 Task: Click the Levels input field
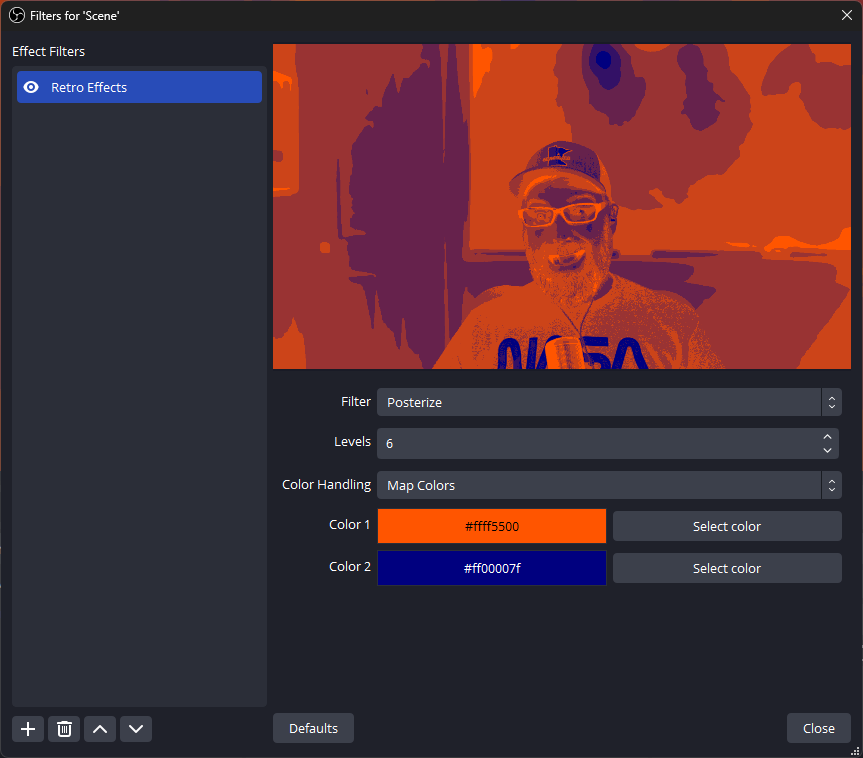pyautogui.click(x=595, y=443)
